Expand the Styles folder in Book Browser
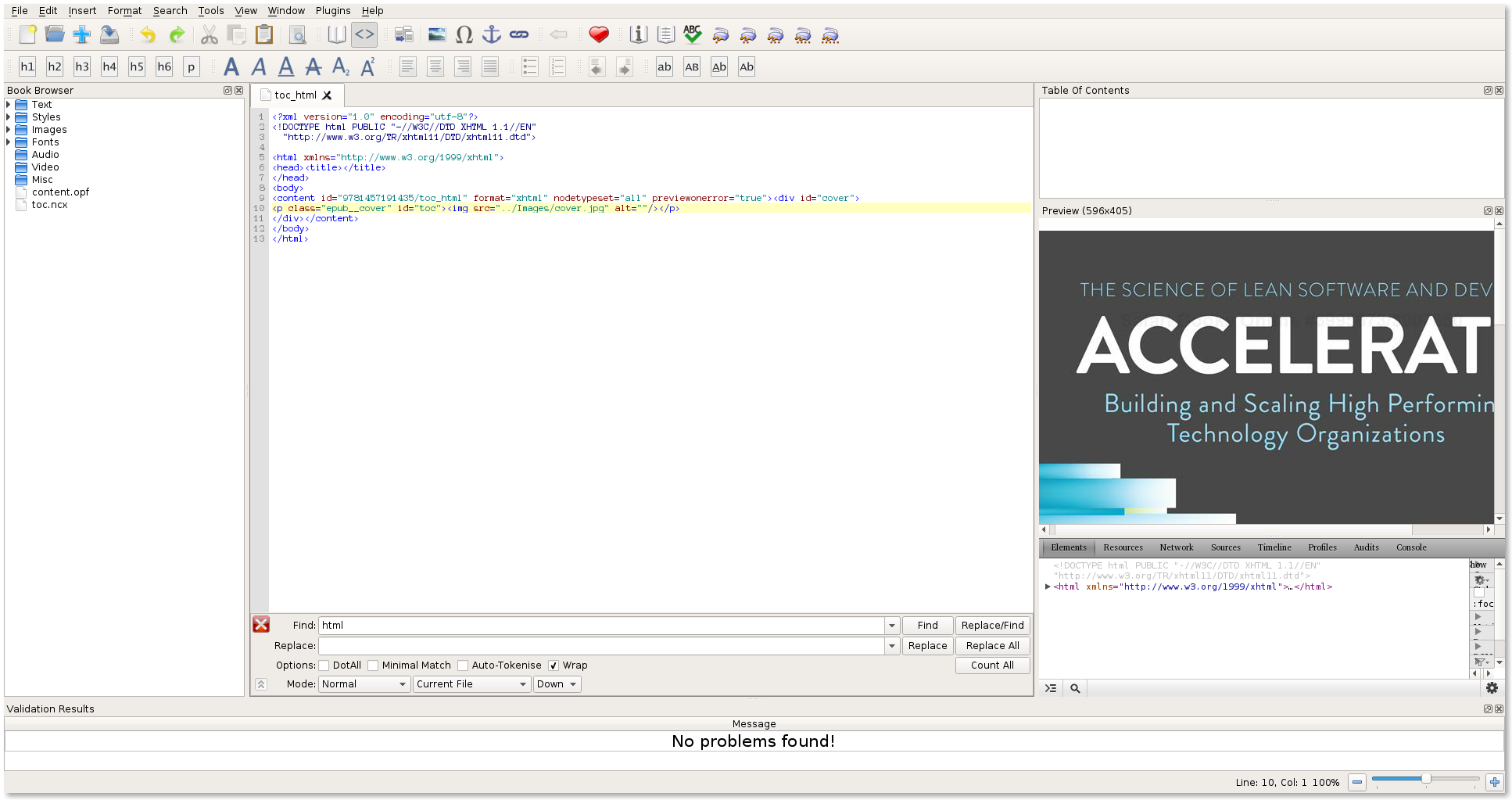 [x=9, y=117]
